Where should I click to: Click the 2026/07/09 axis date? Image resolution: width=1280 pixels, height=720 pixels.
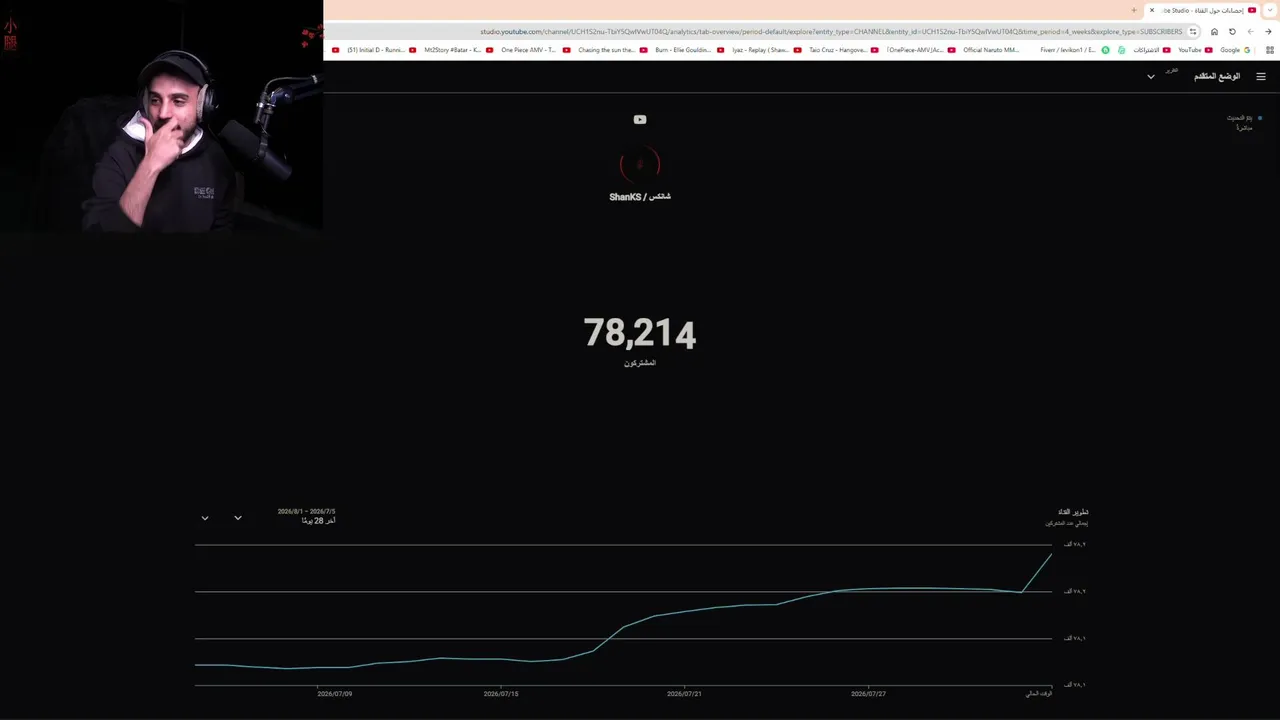point(335,693)
